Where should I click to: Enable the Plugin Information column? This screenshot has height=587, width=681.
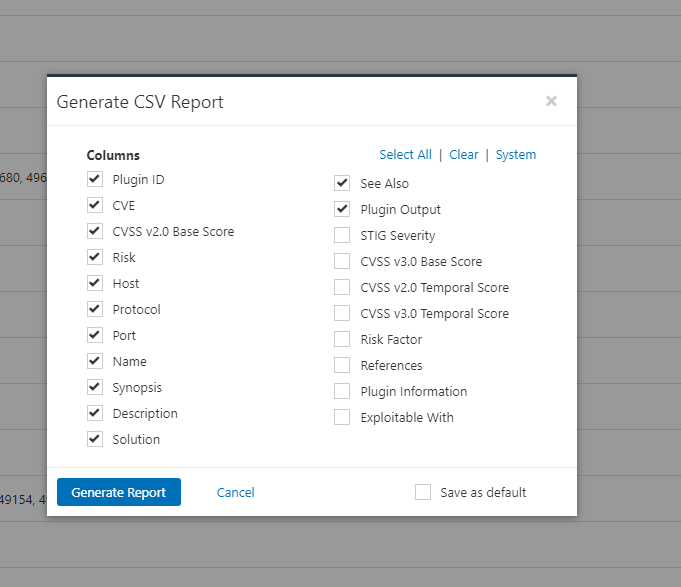point(342,391)
